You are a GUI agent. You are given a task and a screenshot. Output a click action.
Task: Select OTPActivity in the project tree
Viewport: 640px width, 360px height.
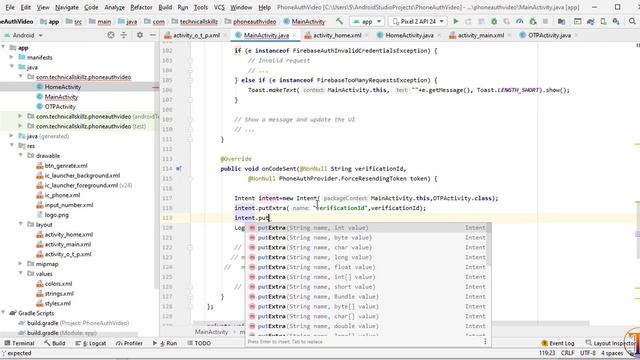[60, 107]
